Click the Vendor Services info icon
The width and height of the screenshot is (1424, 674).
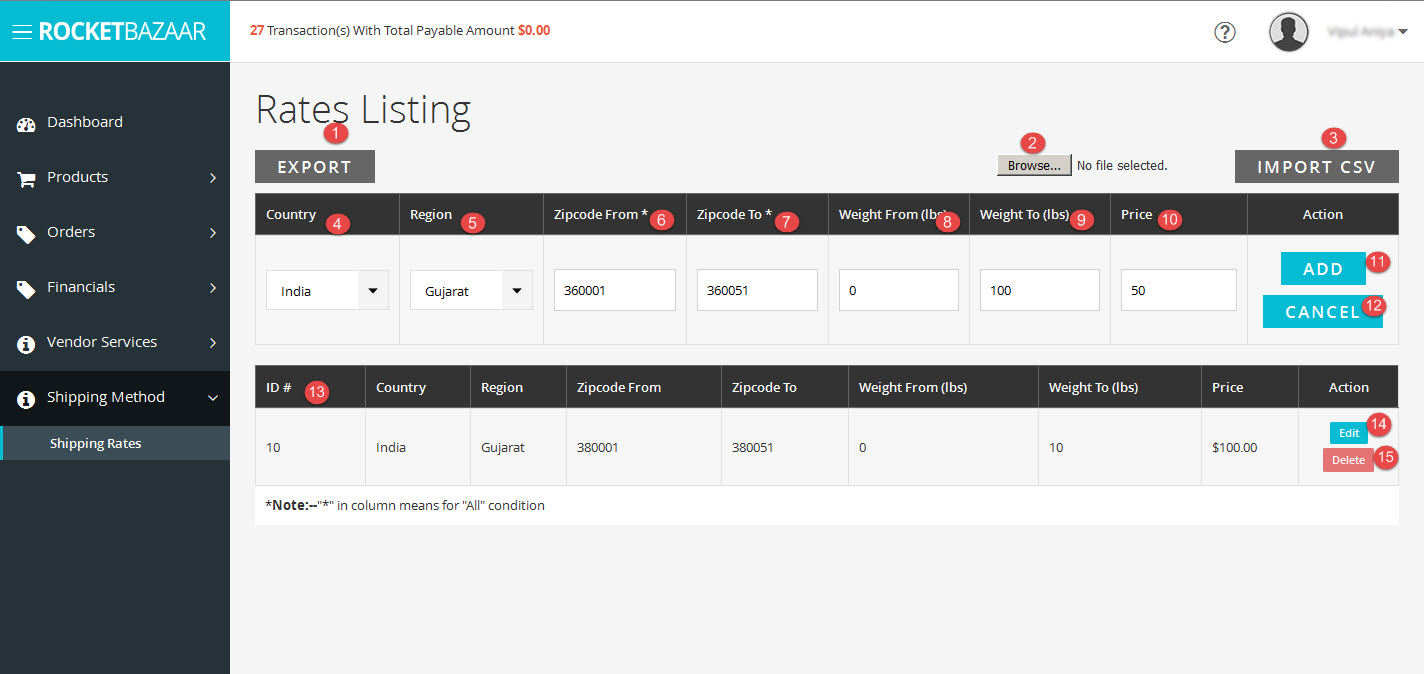point(26,344)
